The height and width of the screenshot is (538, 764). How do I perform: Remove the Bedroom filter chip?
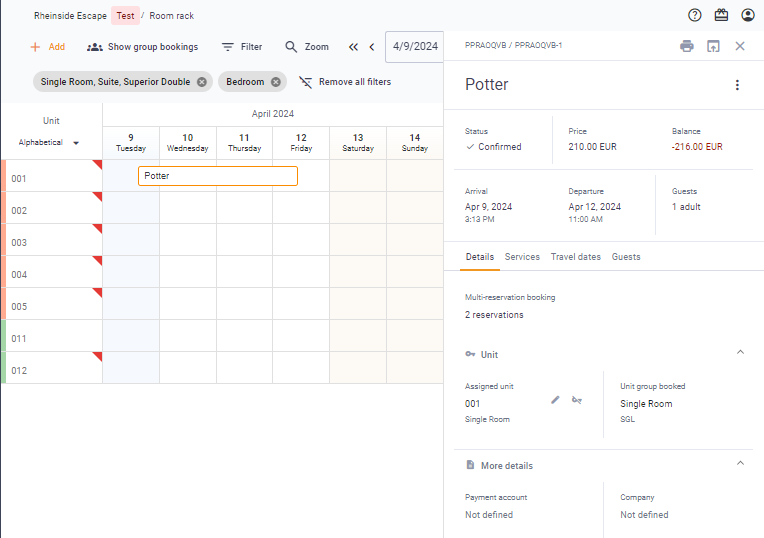click(x=276, y=82)
